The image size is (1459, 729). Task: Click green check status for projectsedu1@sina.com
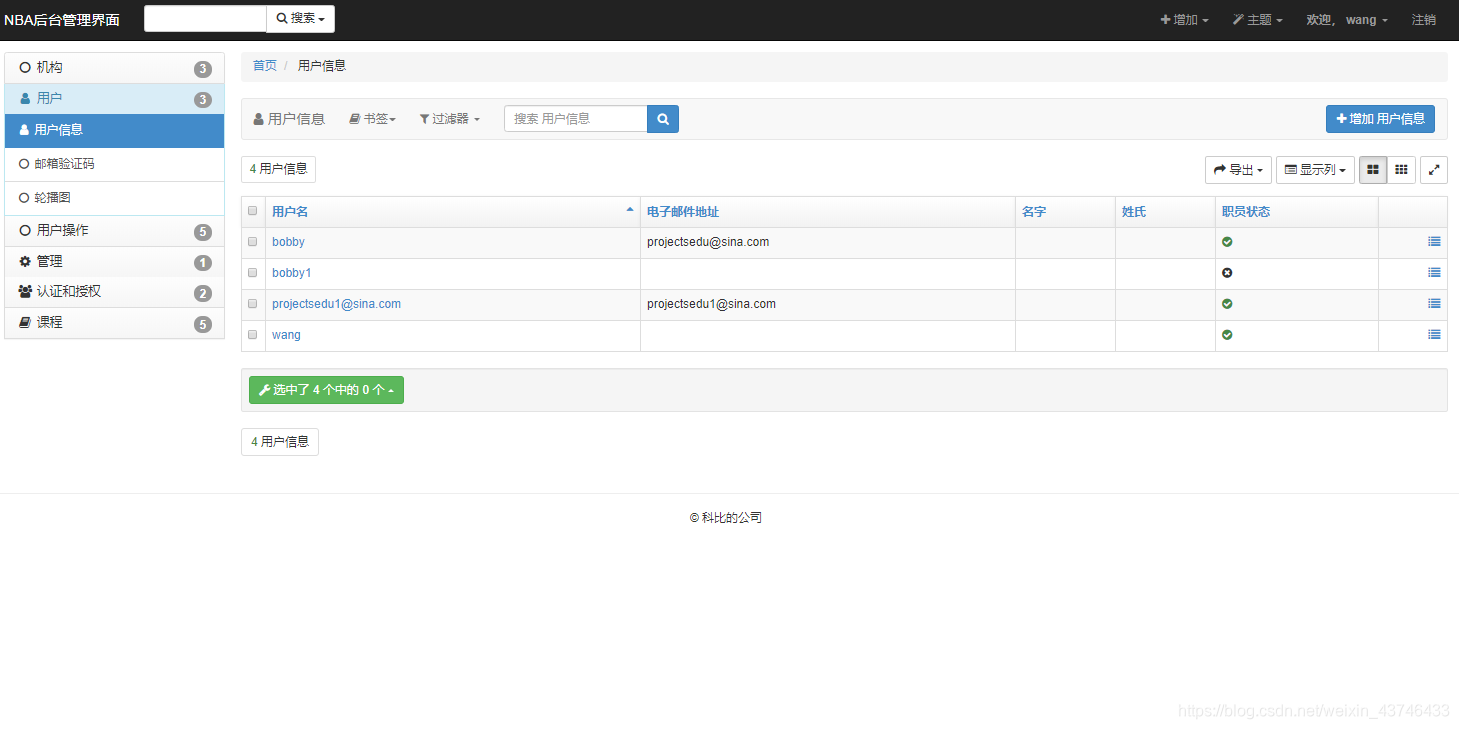(x=1227, y=304)
